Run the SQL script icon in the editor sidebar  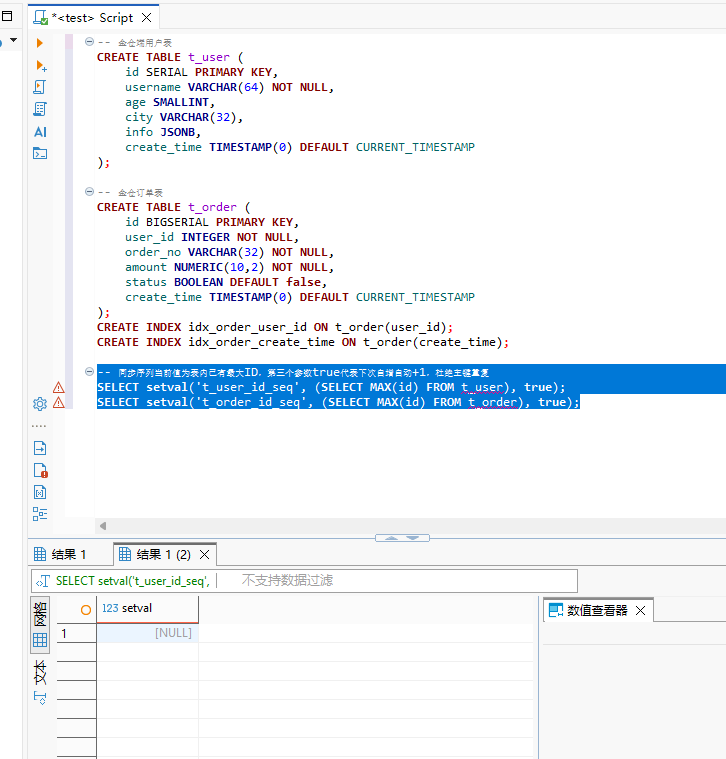[40, 87]
